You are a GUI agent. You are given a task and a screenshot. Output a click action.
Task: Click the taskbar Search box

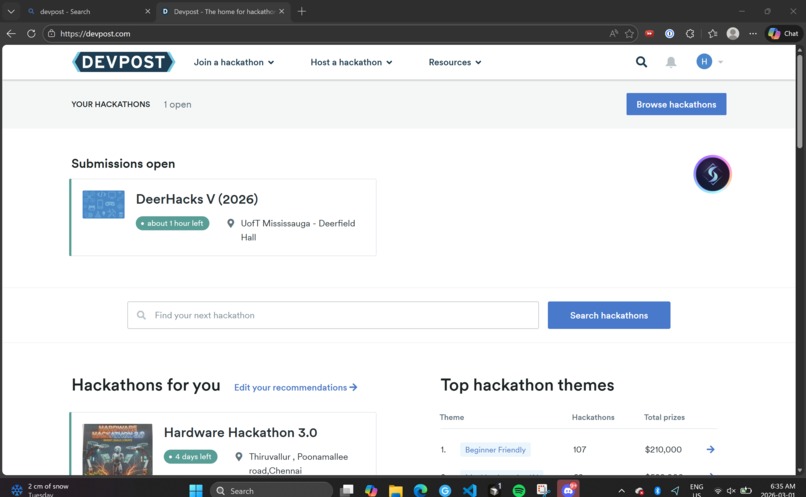pos(271,490)
